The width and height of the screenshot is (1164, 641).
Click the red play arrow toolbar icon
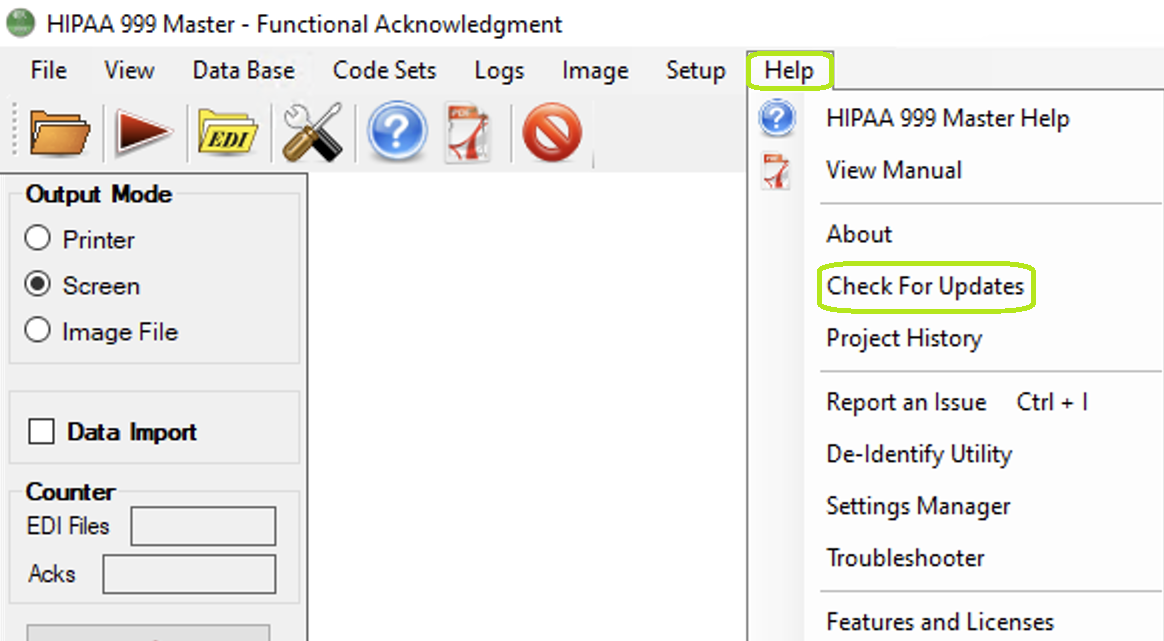point(143,132)
